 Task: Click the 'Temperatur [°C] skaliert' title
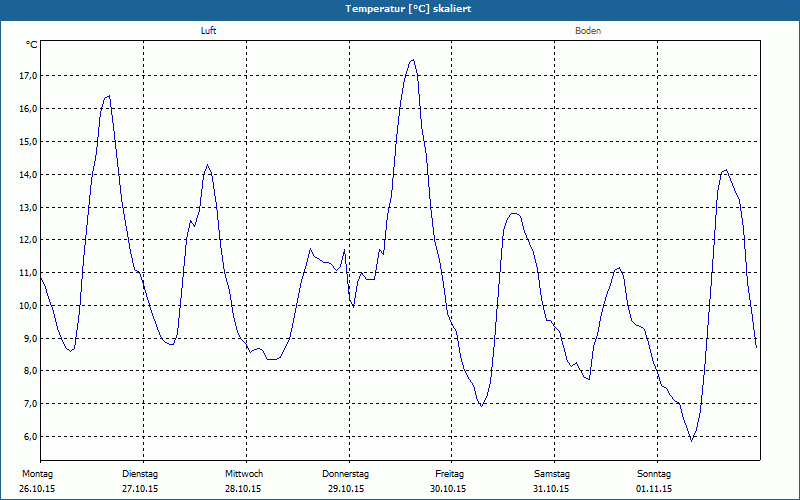[x=408, y=9]
